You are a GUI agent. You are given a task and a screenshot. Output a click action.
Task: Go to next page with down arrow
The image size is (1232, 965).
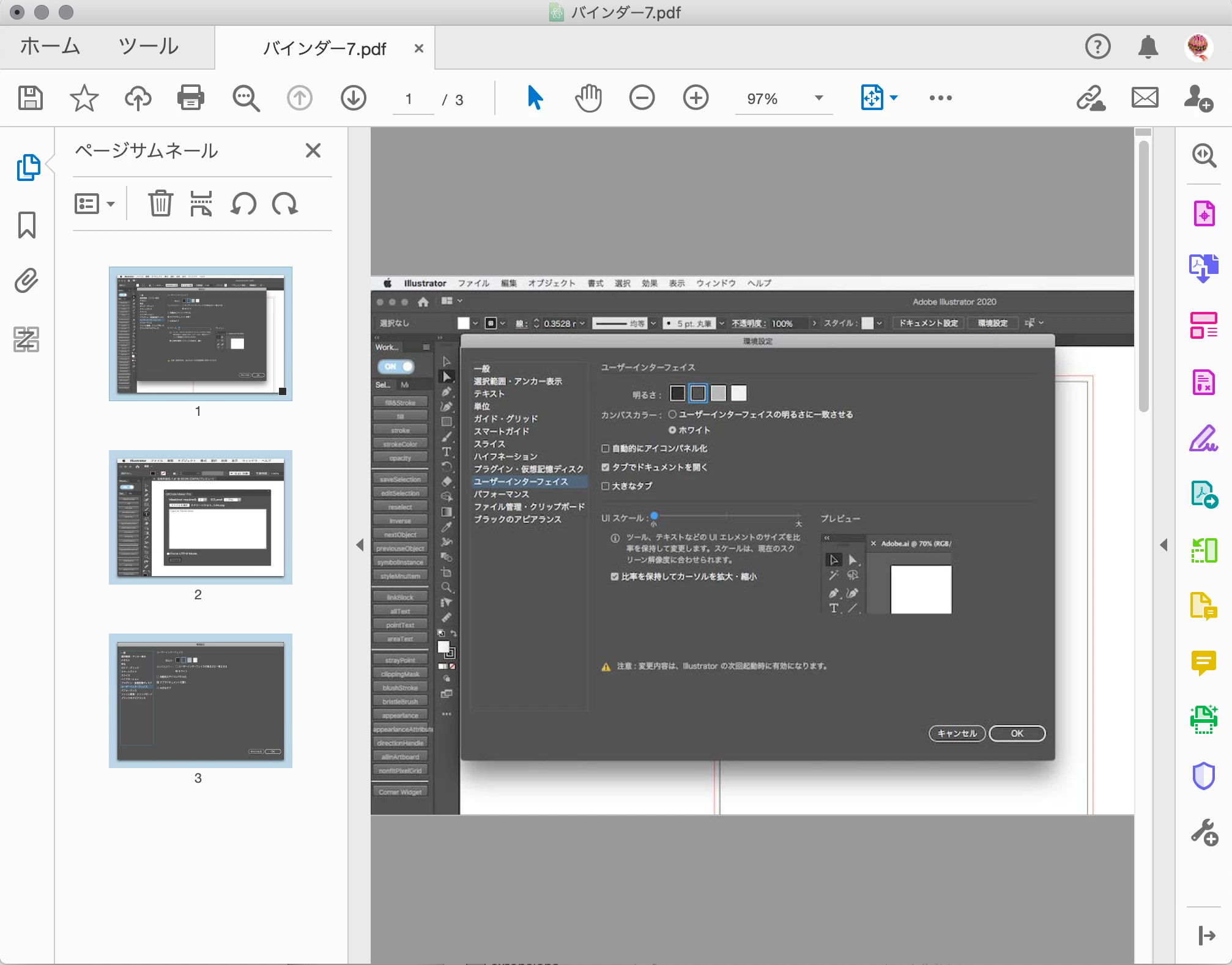click(x=354, y=98)
